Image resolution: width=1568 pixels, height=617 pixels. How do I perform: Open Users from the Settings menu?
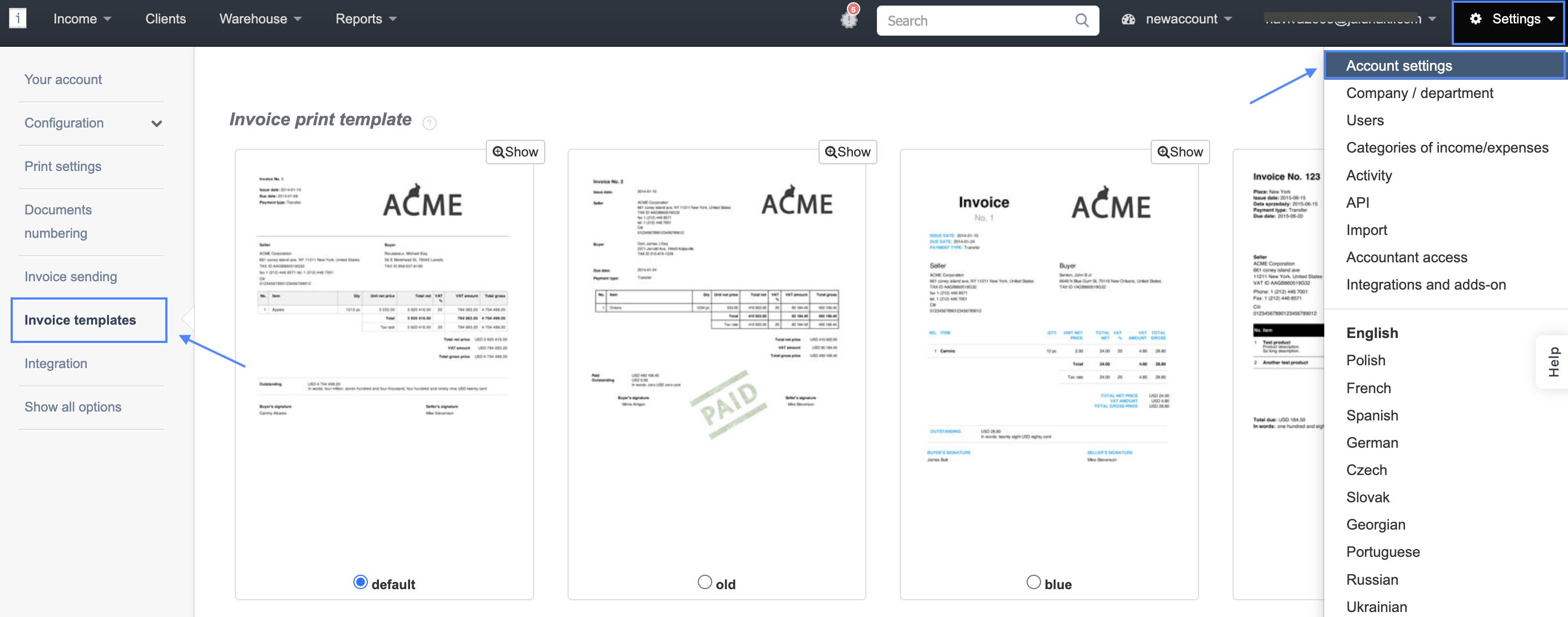pos(1365,120)
